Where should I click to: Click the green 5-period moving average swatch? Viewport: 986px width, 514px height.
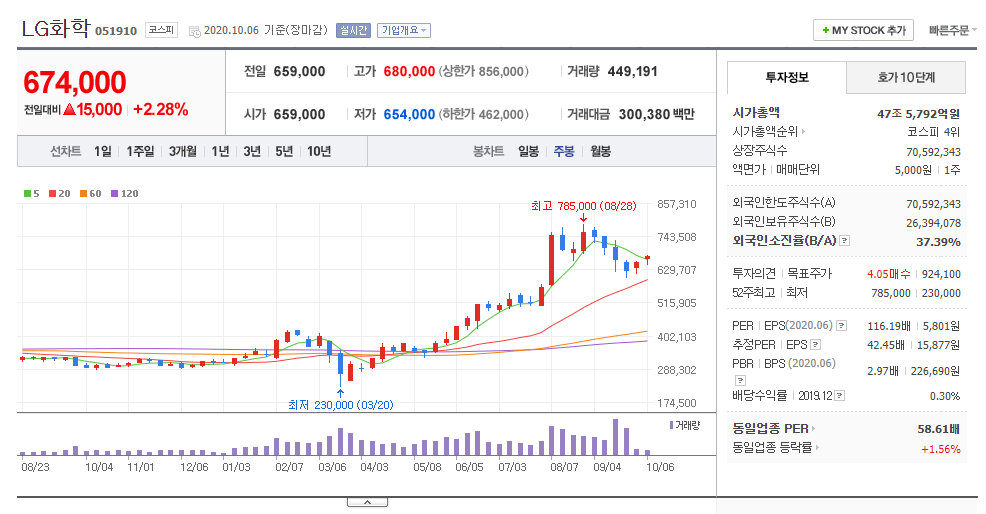(27, 194)
